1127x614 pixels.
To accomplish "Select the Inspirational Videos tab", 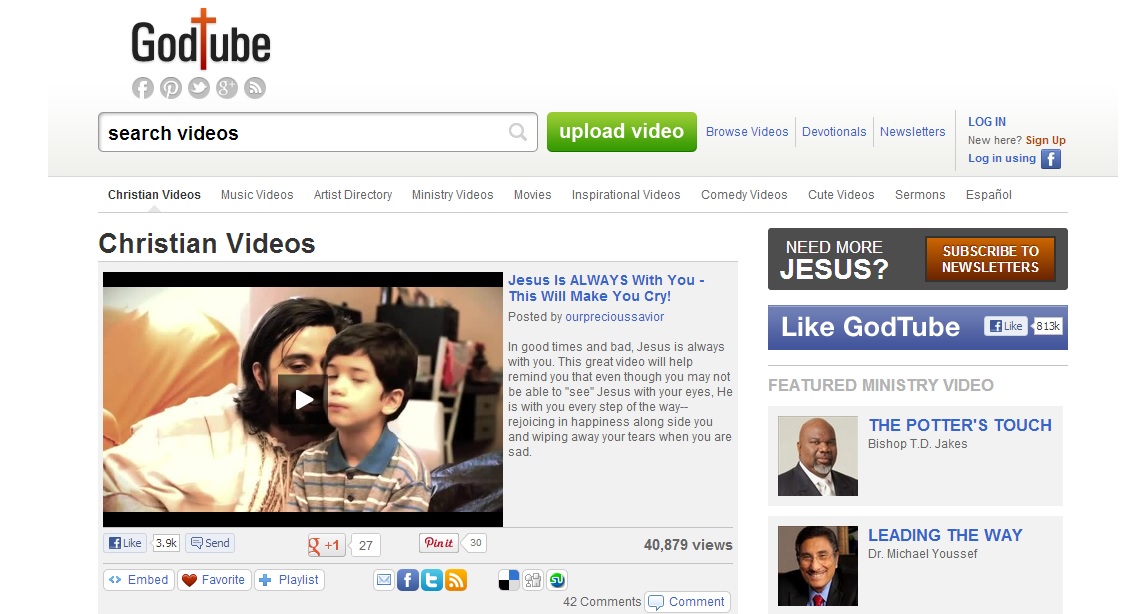I will [x=626, y=195].
